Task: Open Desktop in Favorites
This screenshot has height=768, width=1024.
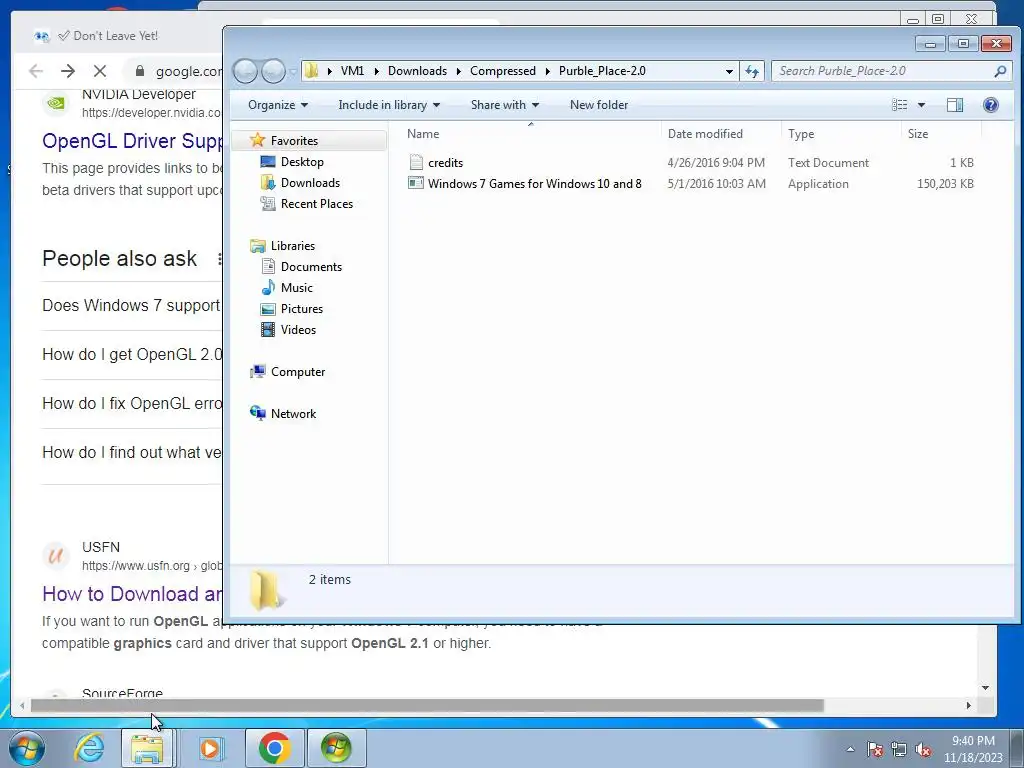Action: coord(302,161)
